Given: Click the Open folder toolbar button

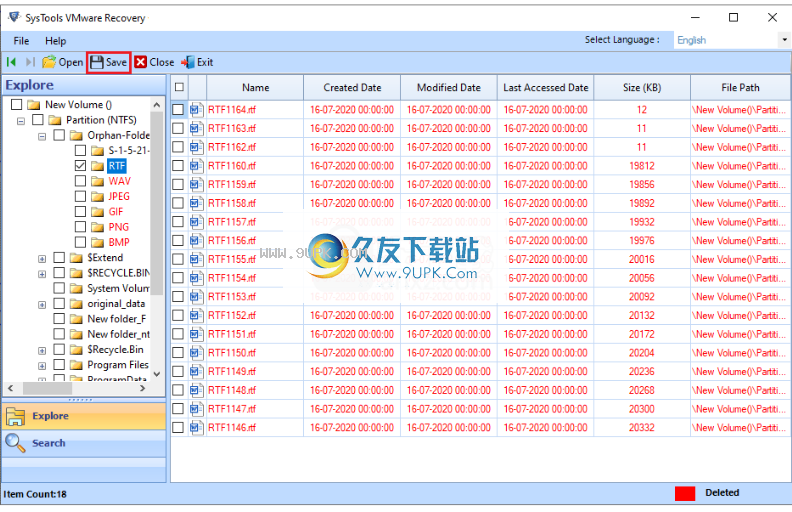Looking at the screenshot, I should (x=63, y=63).
